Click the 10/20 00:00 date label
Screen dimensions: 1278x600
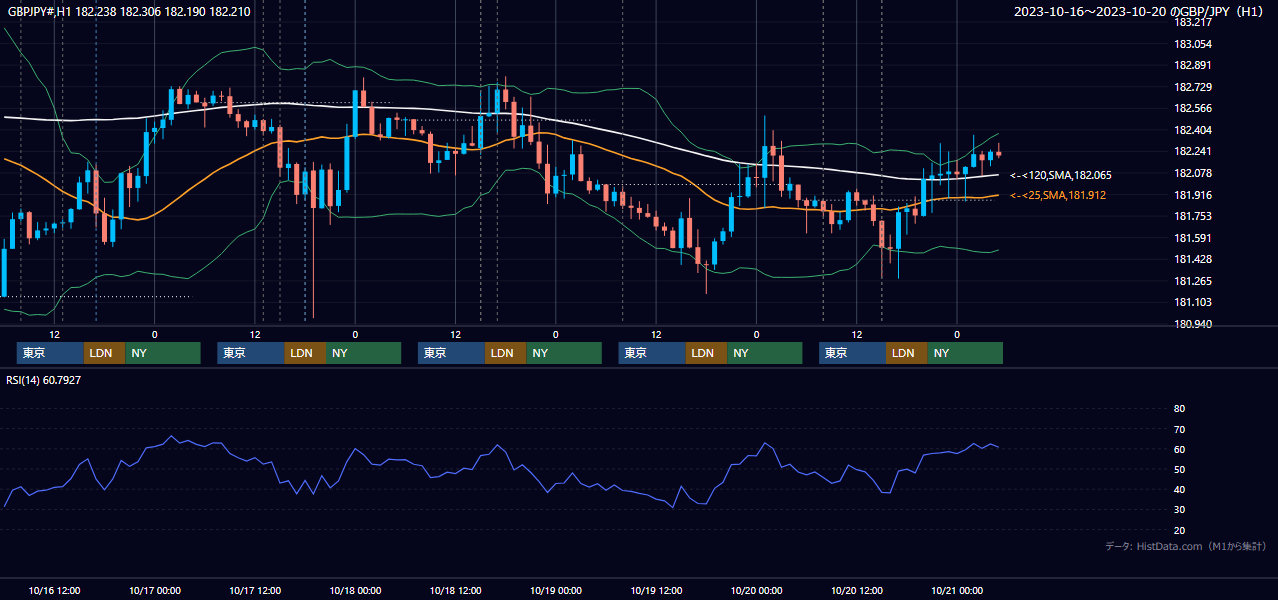pos(757,590)
